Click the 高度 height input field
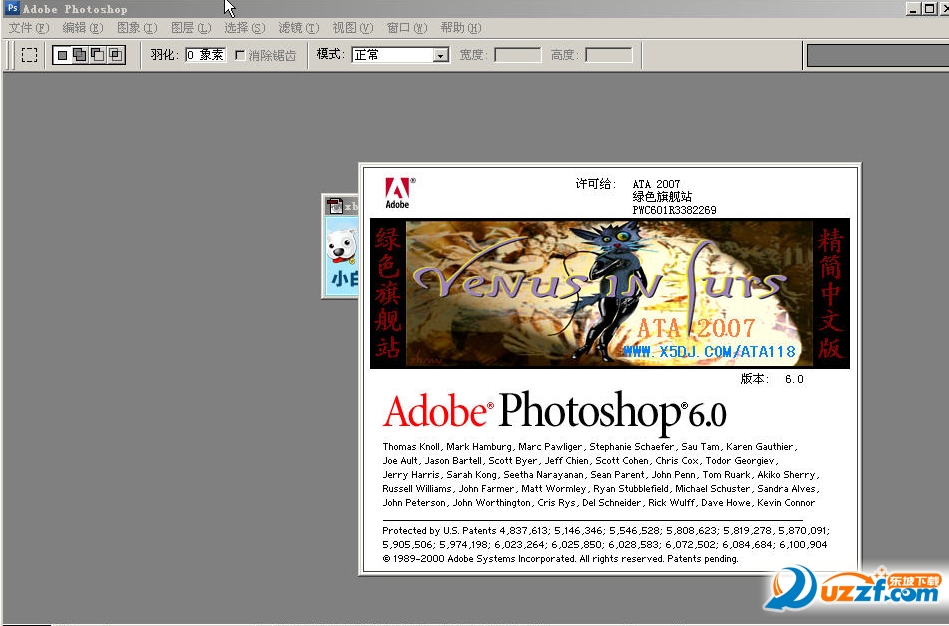Screen dimensions: 949x626 tap(609, 55)
